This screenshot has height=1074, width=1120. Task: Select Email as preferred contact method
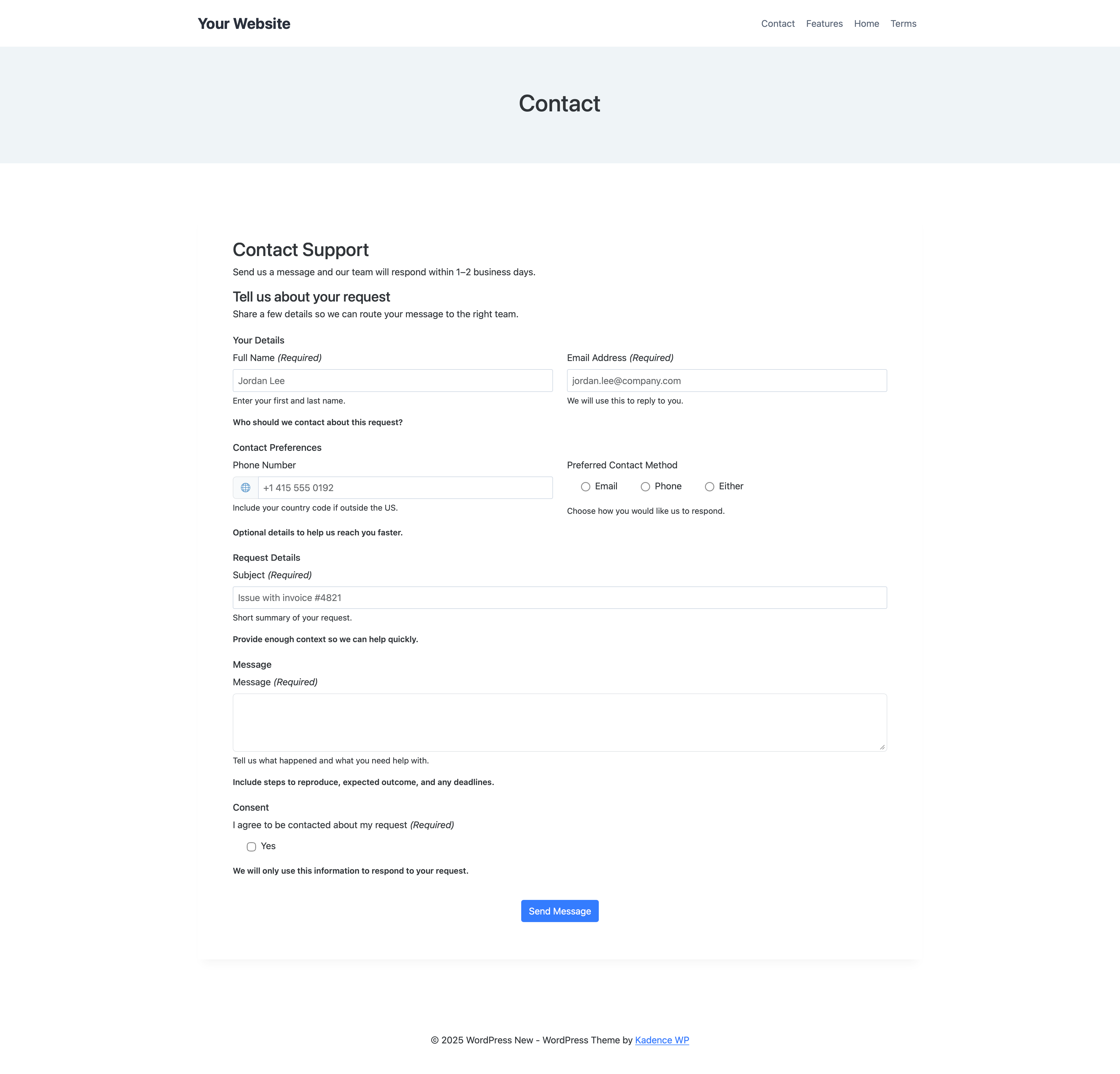pyautogui.click(x=586, y=486)
